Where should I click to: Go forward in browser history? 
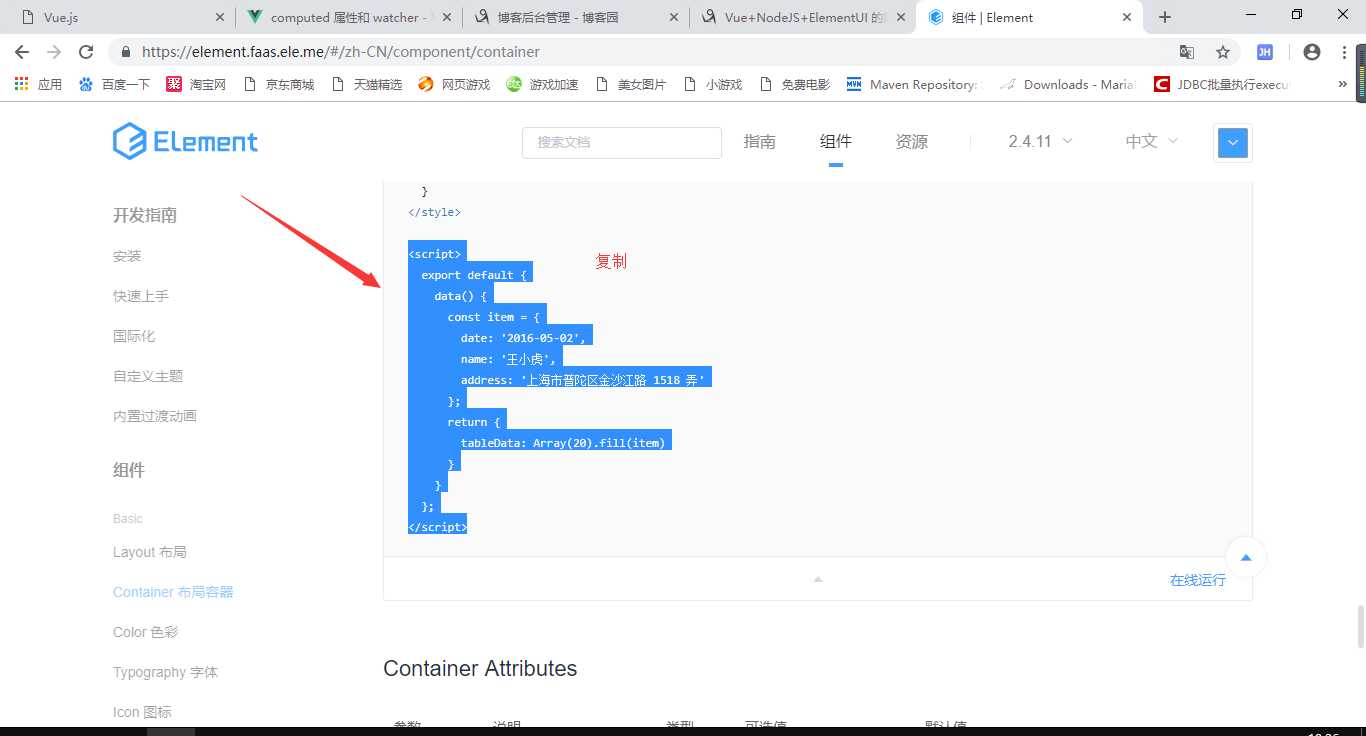(x=54, y=52)
